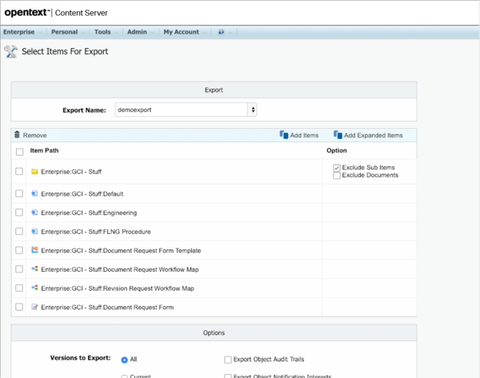Screen dimensions: 480x378
Task: Click the Stuff:Default category icon
Action: (x=34, y=193)
